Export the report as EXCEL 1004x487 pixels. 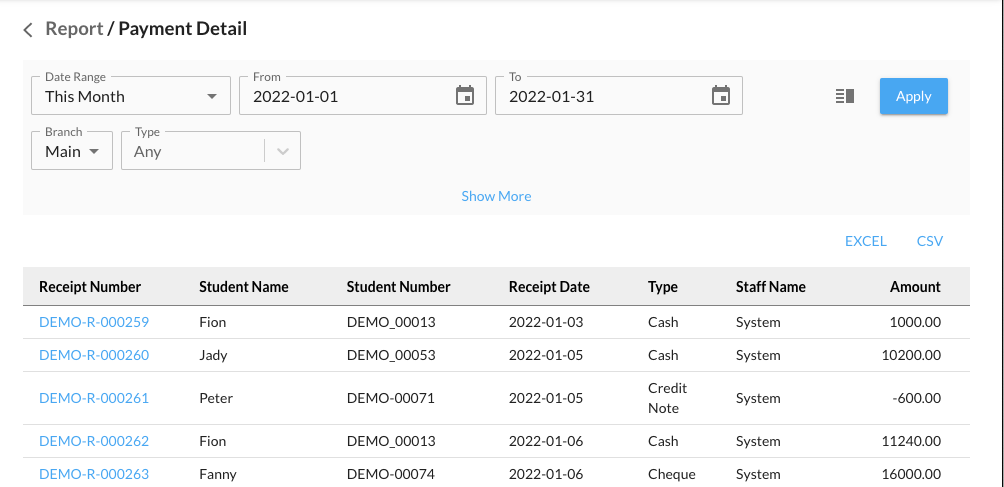[865, 241]
